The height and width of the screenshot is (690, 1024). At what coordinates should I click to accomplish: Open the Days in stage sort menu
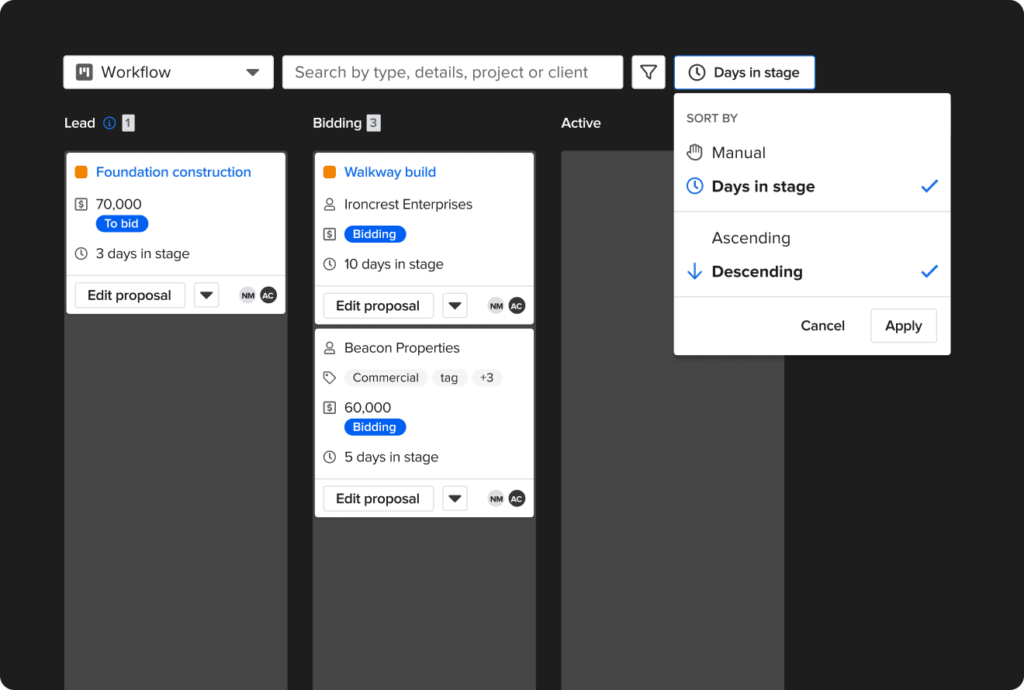744,71
